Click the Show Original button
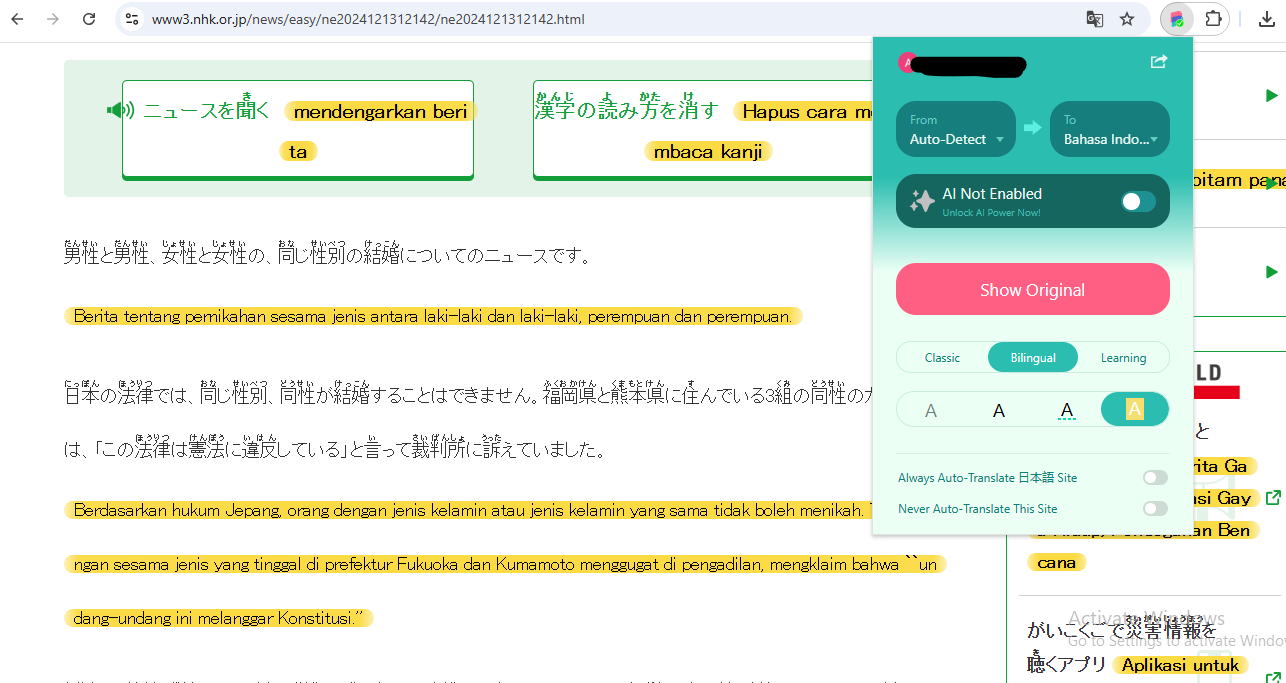The height and width of the screenshot is (683, 1286). [x=1032, y=290]
